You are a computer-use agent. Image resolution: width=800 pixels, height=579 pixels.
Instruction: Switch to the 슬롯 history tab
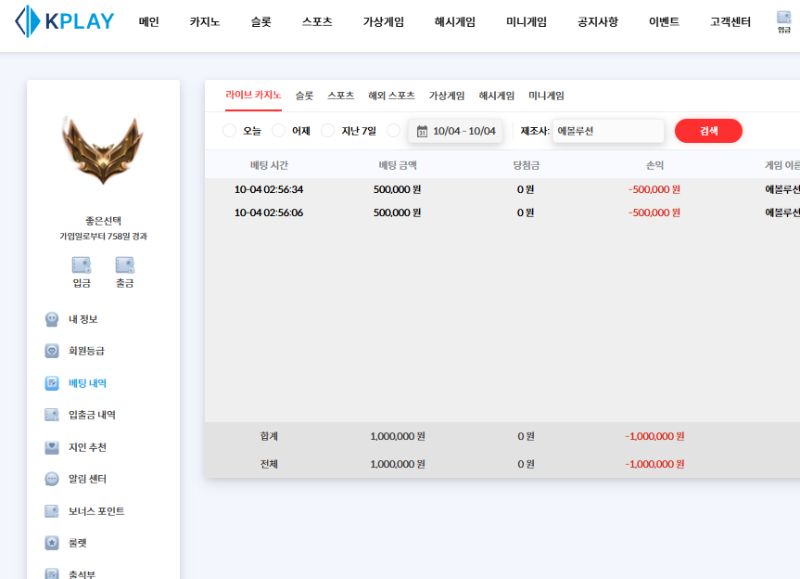click(304, 96)
